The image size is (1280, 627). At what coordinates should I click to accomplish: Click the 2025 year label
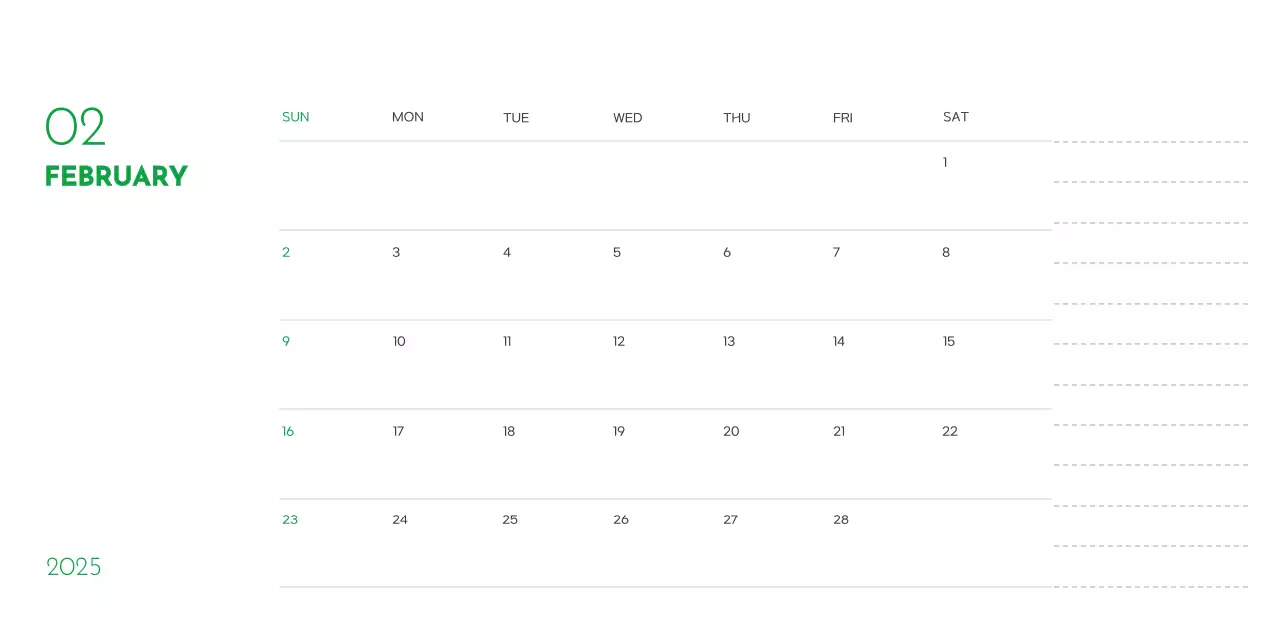(74, 567)
